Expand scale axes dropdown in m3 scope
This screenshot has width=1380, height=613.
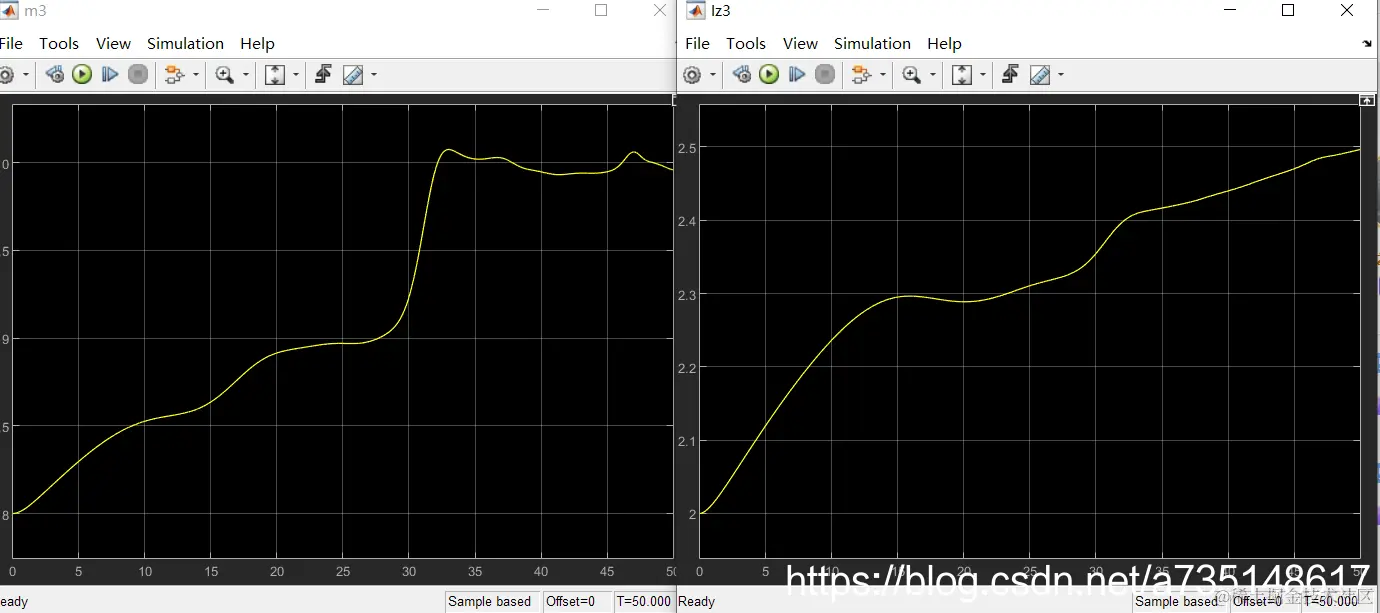[x=295, y=75]
